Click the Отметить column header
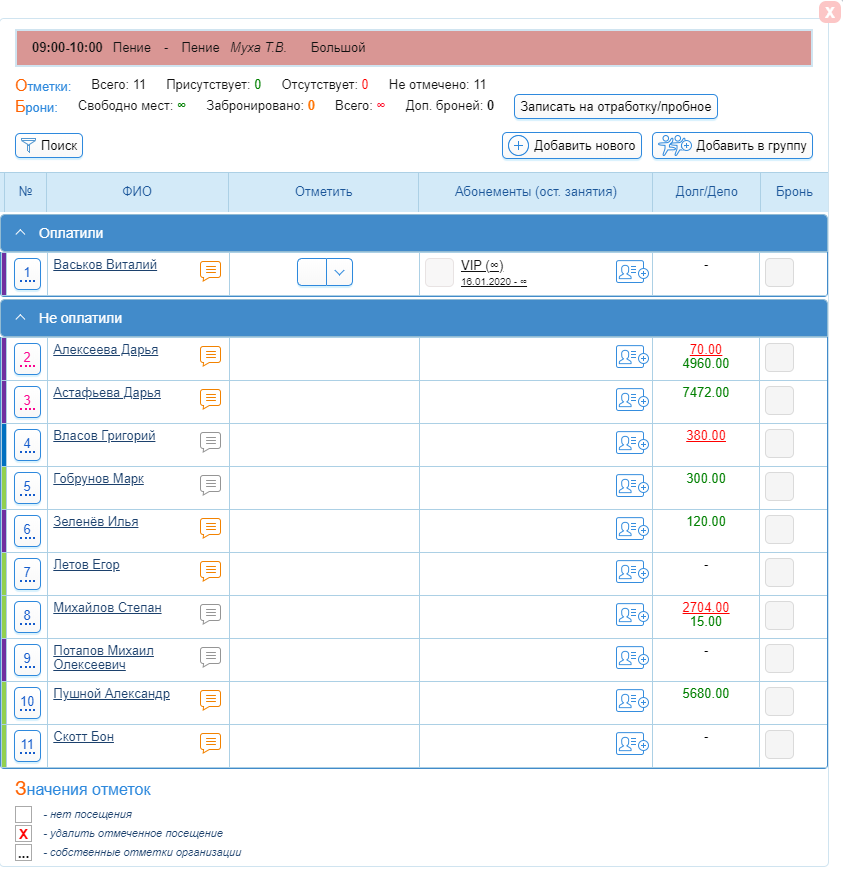The image size is (843, 876). pyautogui.click(x=323, y=192)
